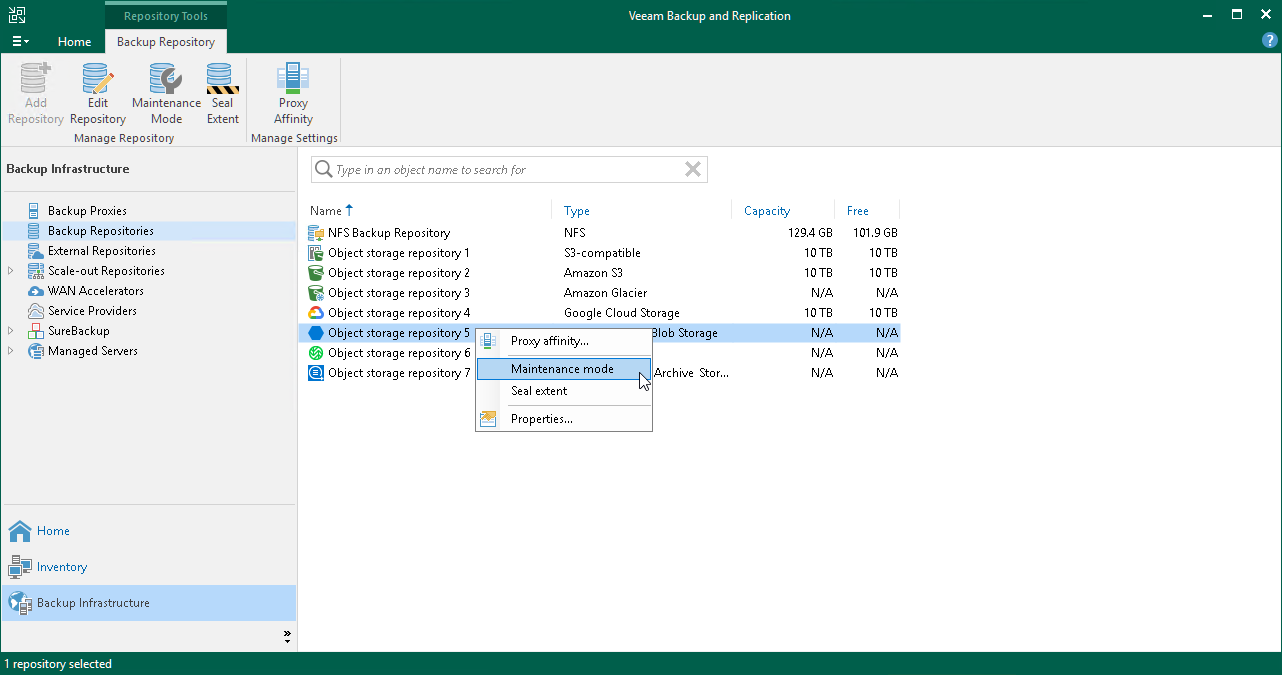Click the 101.9 GB free value
The height and width of the screenshot is (675, 1282).
[874, 233]
